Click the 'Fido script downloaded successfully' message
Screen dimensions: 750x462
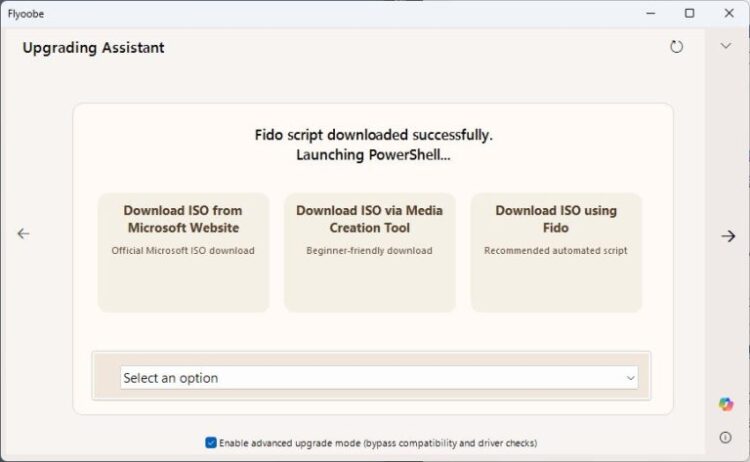(x=373, y=134)
